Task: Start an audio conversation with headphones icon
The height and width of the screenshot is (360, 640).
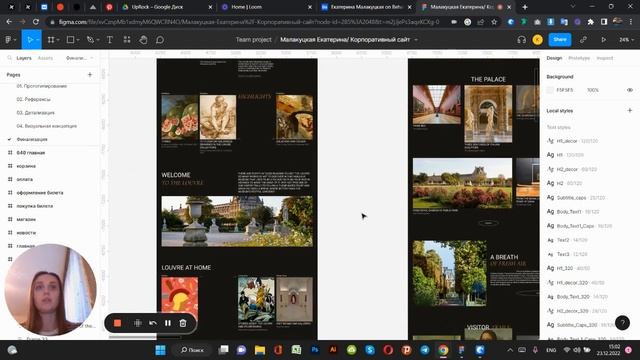Action: coord(521,40)
